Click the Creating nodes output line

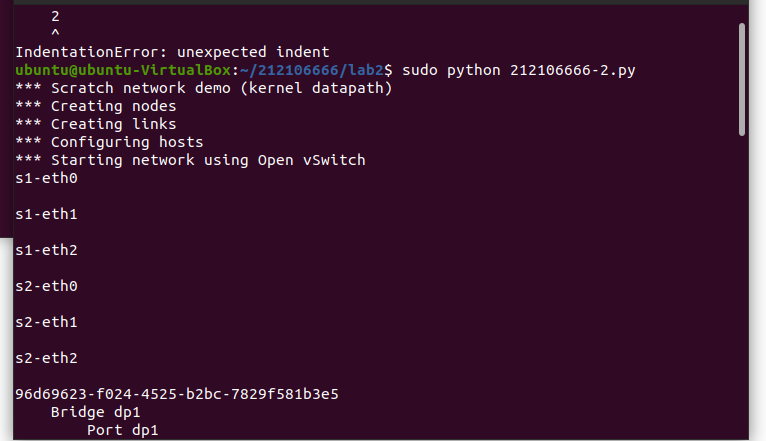[96, 106]
